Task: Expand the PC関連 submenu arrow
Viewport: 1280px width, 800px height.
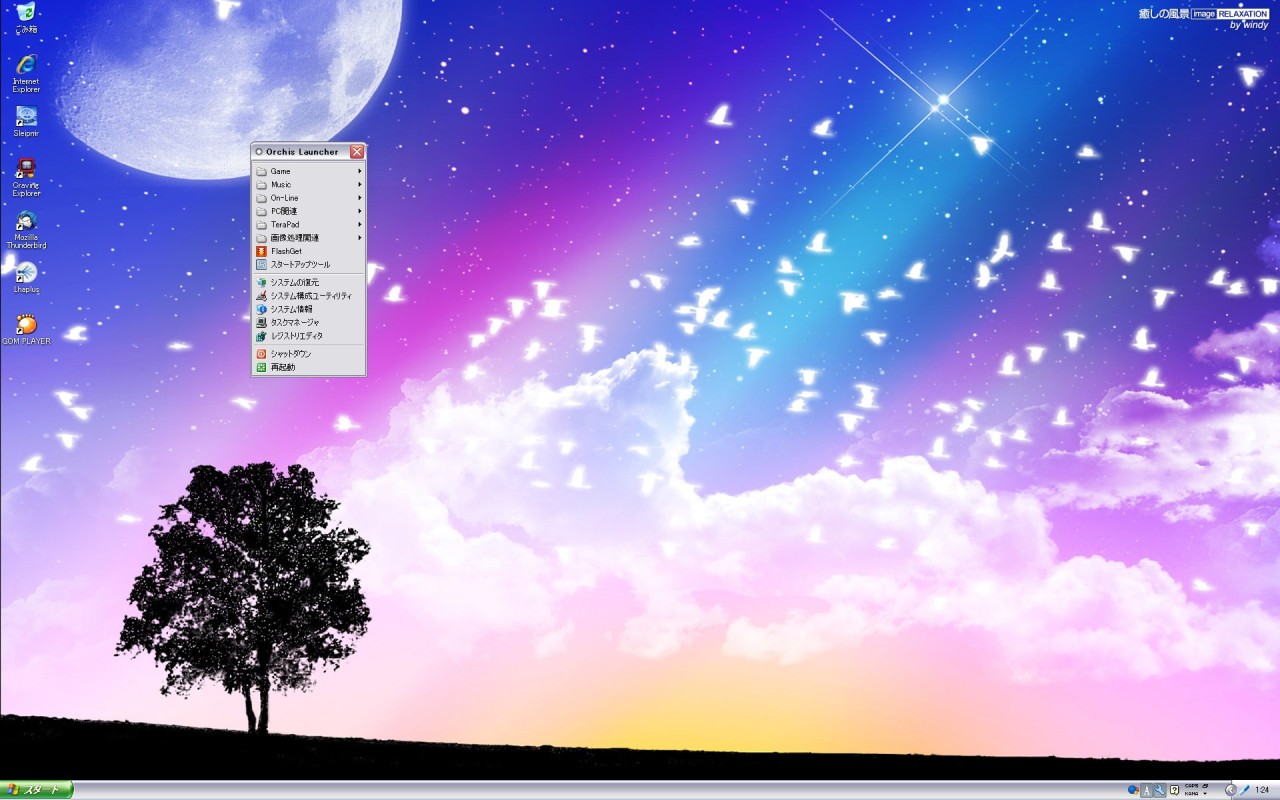Action: (x=360, y=211)
